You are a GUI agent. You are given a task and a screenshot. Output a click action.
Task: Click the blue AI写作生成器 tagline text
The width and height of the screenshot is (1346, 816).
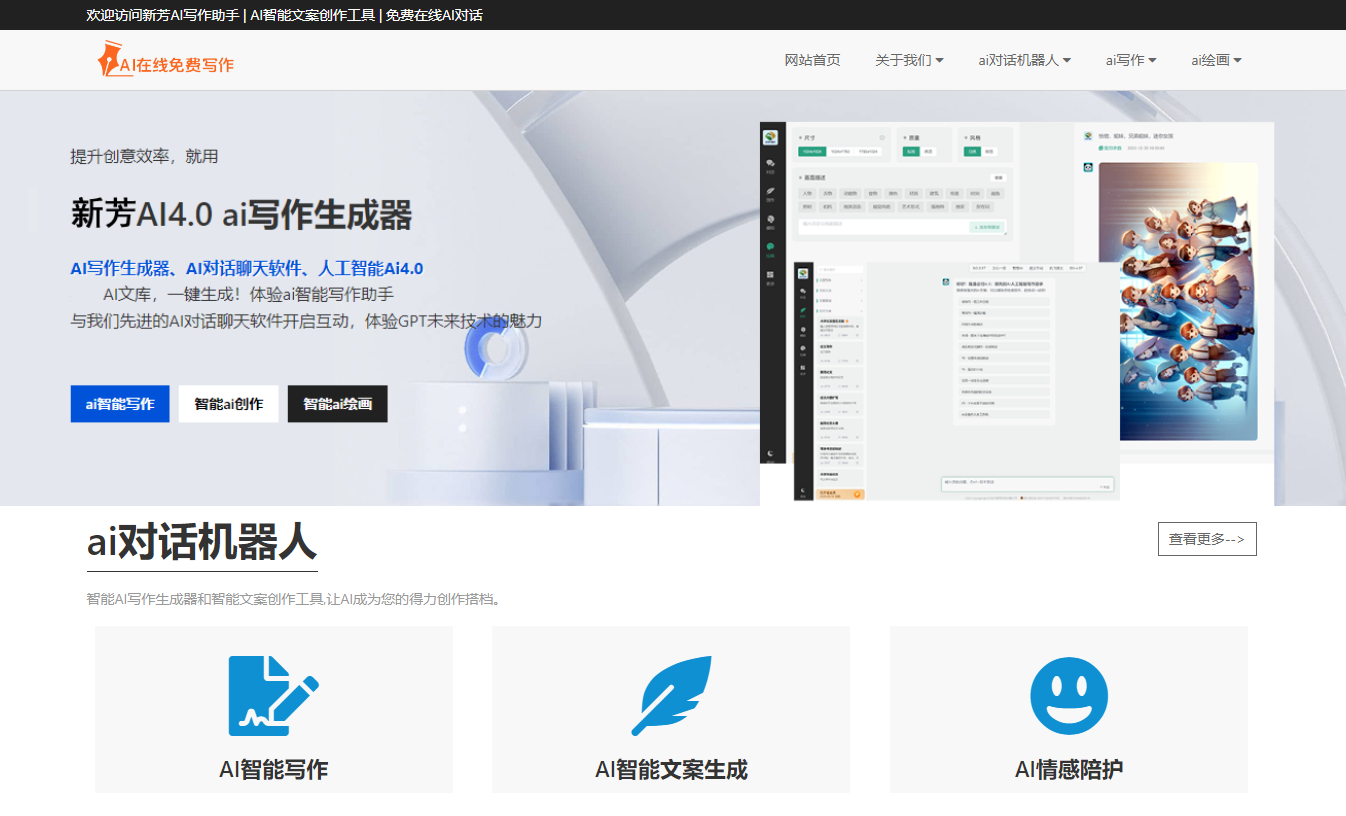point(246,268)
